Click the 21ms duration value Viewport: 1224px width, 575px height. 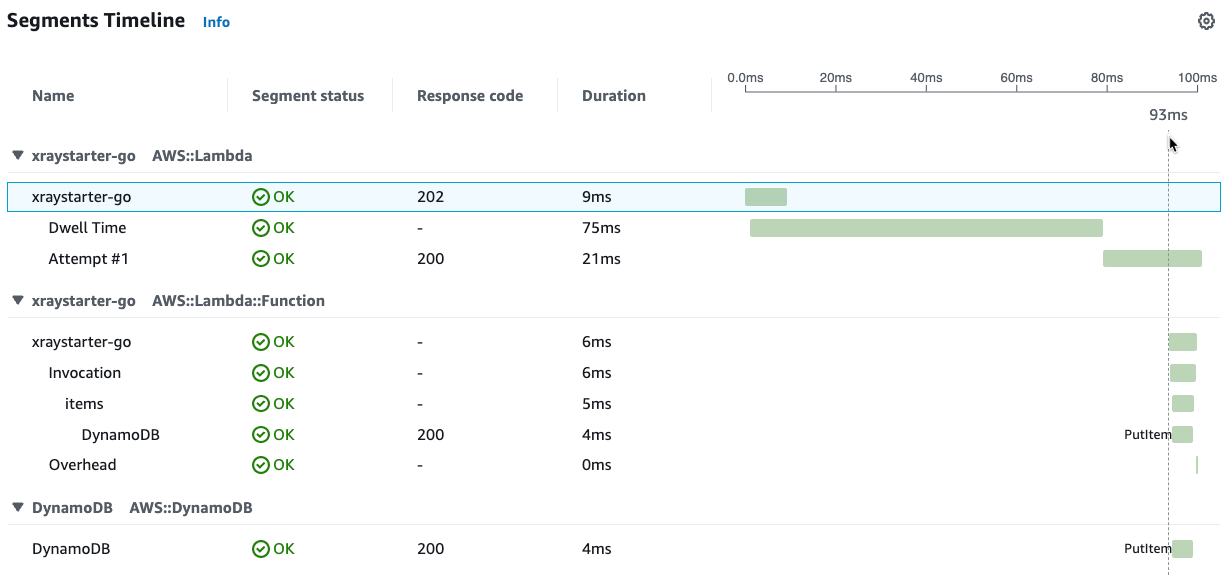(601, 259)
